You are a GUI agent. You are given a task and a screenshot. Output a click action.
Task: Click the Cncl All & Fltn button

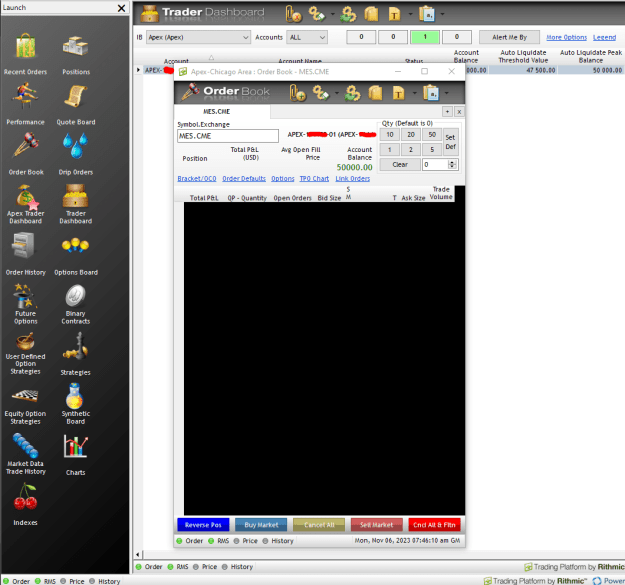434,525
